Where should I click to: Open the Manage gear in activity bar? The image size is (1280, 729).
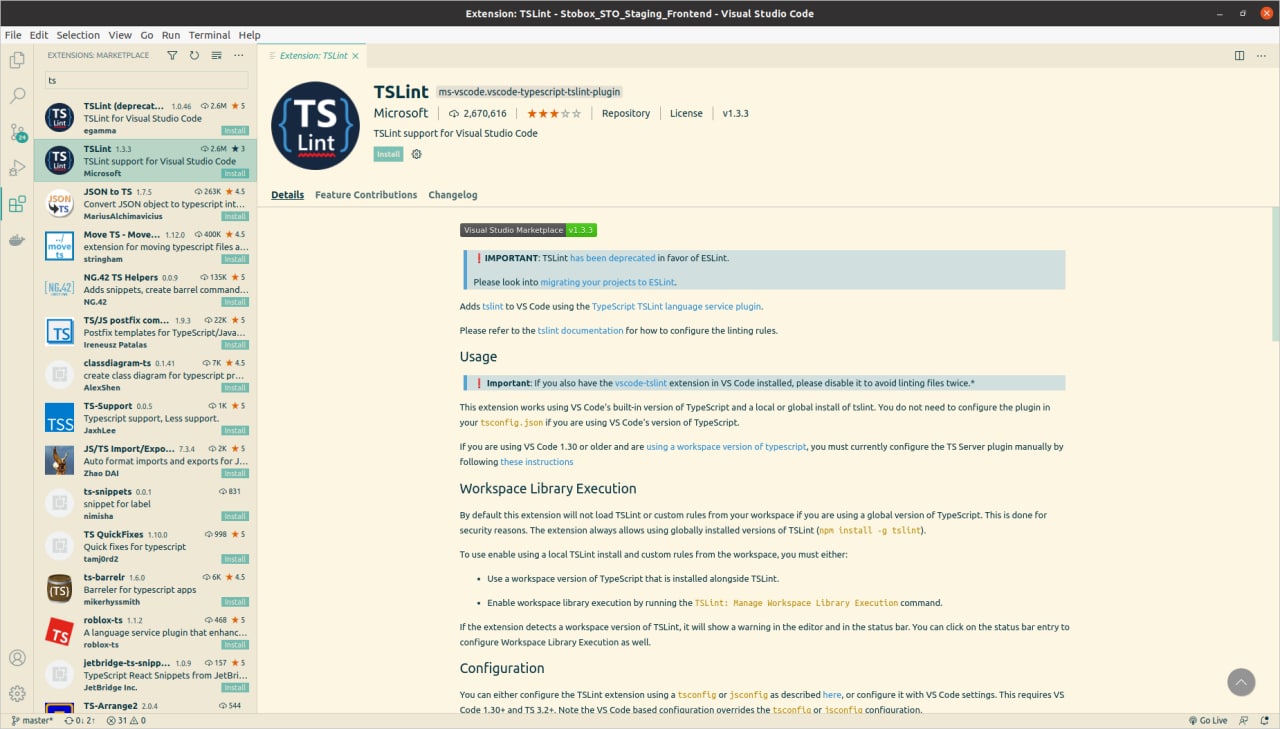point(17,693)
